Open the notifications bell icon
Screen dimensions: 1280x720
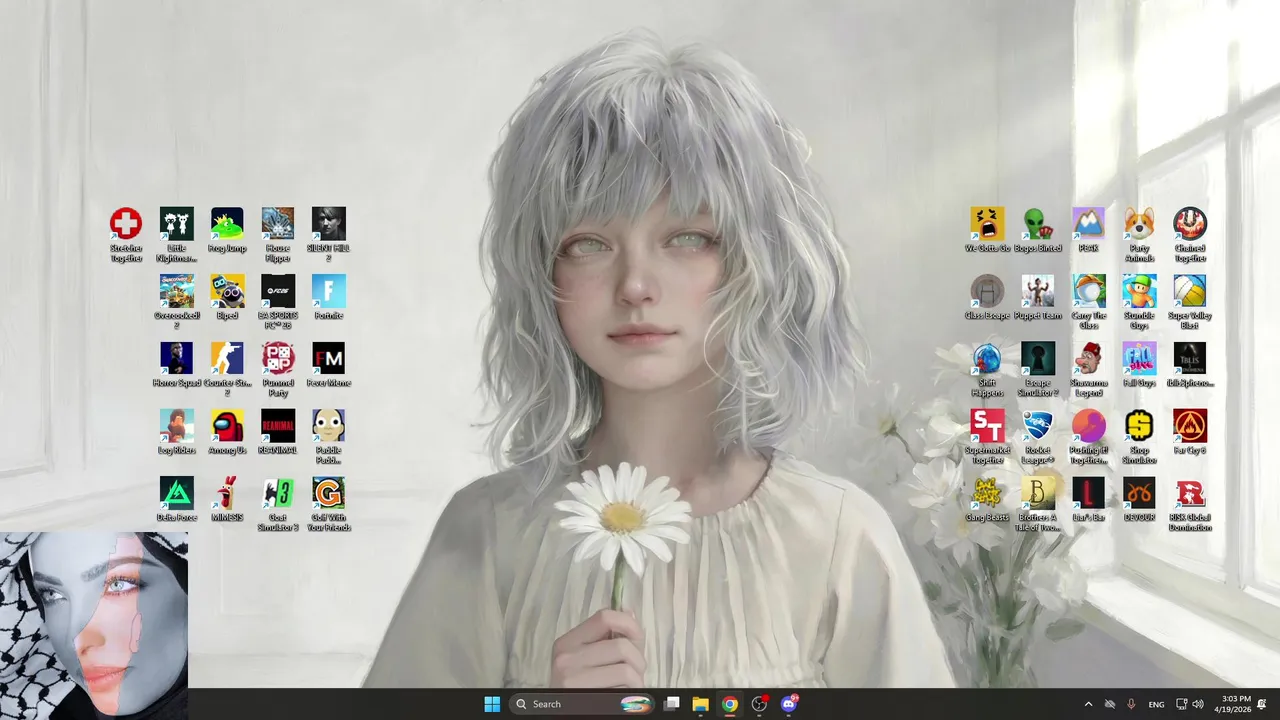1263,704
